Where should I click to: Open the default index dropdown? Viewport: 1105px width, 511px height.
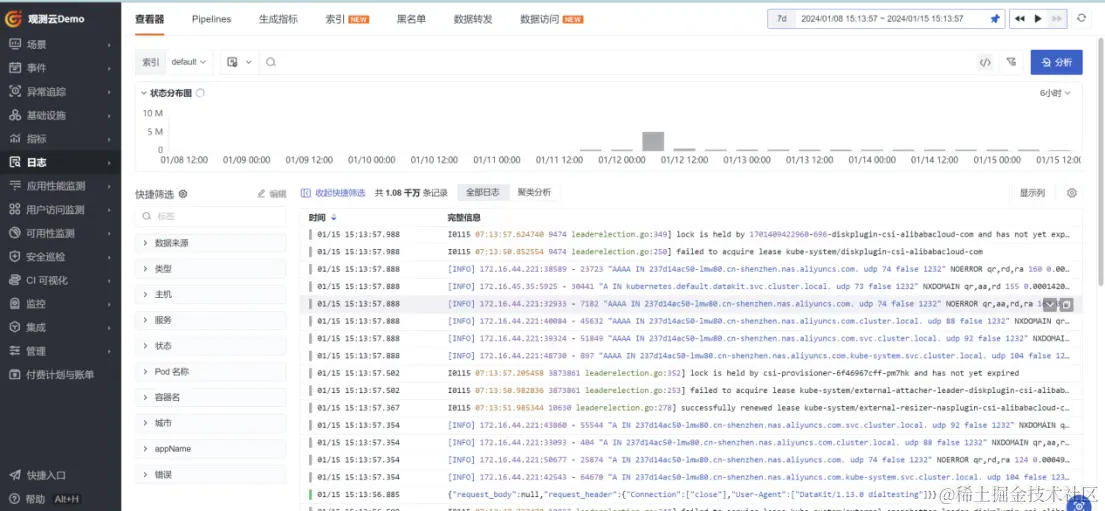[188, 62]
